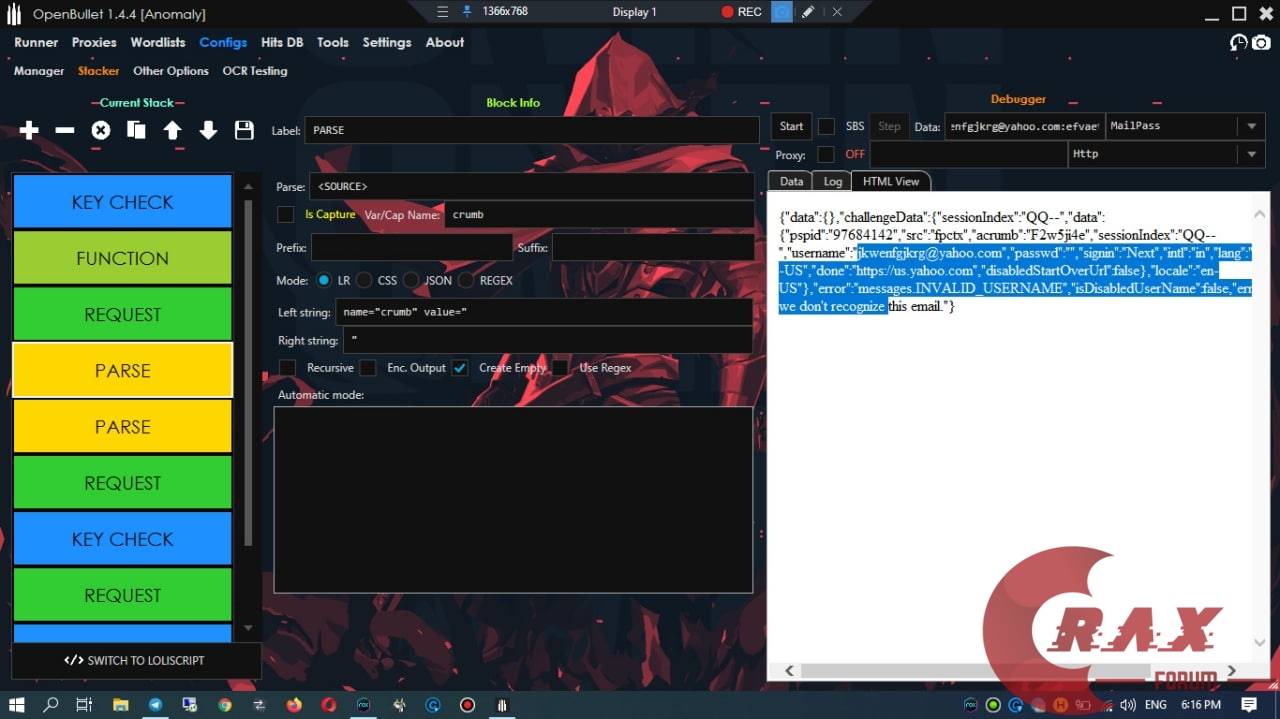The image size is (1280, 719).
Task: Open File Explorer from the taskbar
Action: (x=120, y=705)
